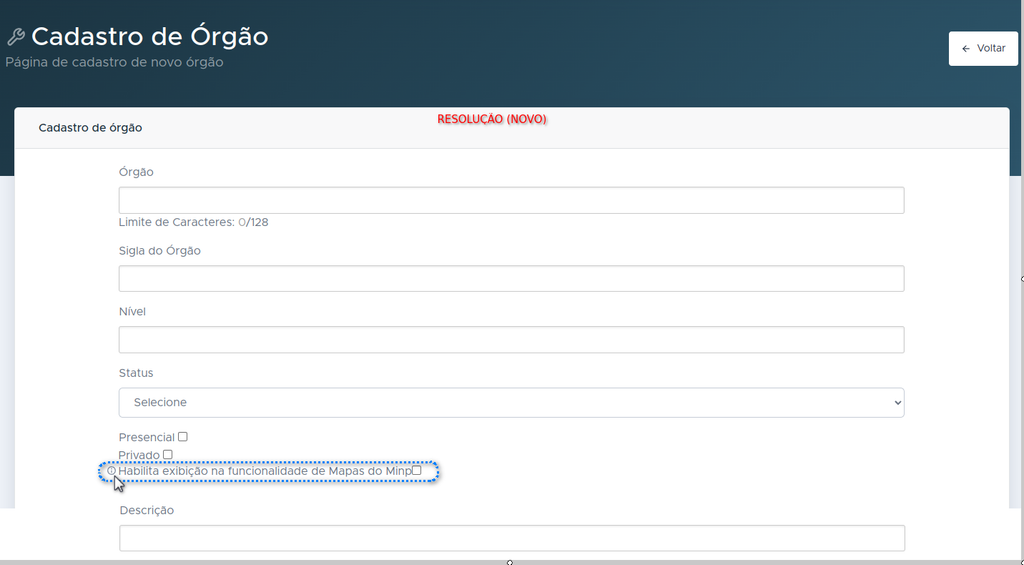
Task: Check the Presencial checkbox
Action: click(183, 436)
